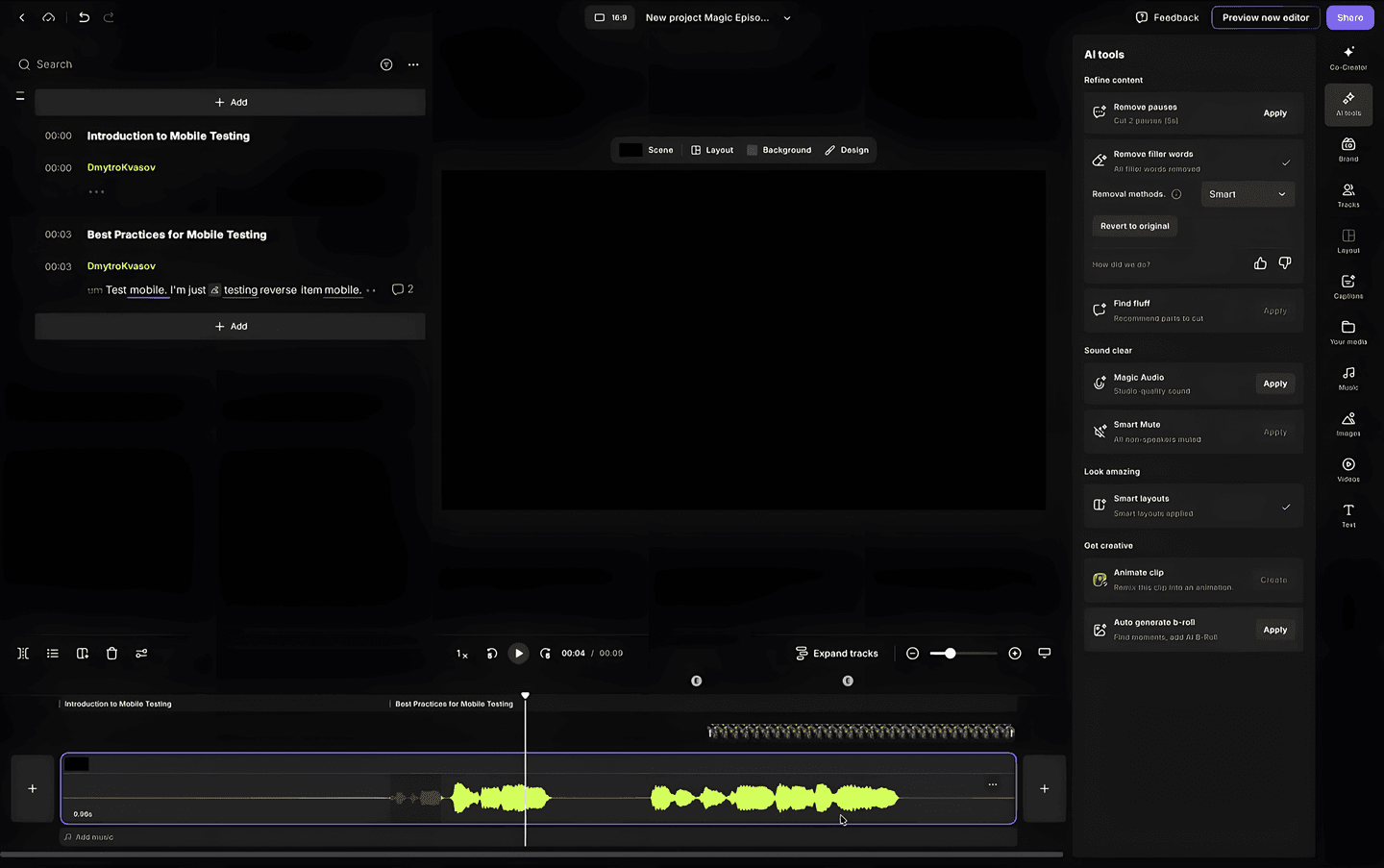1384x868 pixels.
Task: Open the Tracks panel
Action: pyautogui.click(x=1347, y=196)
